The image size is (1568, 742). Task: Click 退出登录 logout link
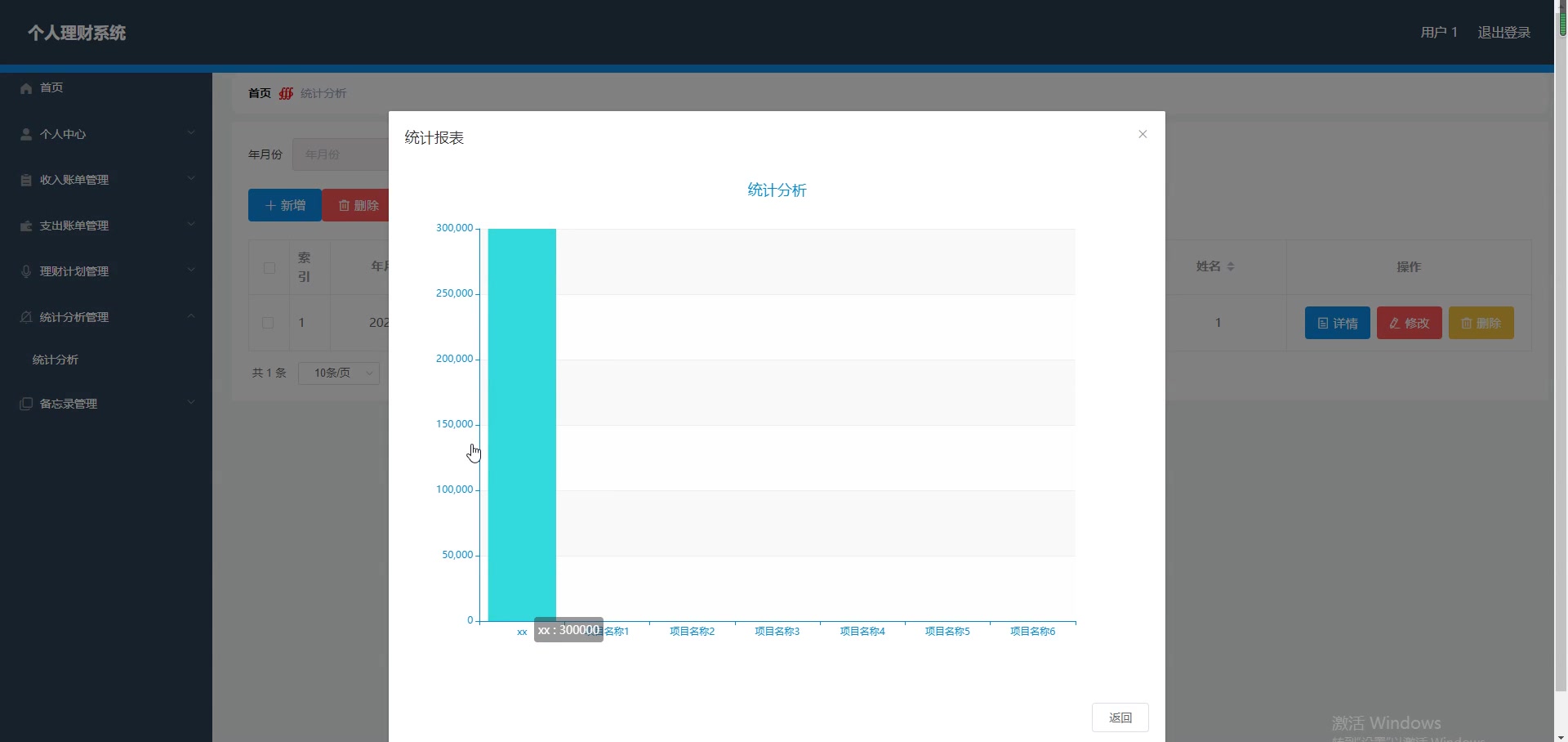[x=1504, y=33]
